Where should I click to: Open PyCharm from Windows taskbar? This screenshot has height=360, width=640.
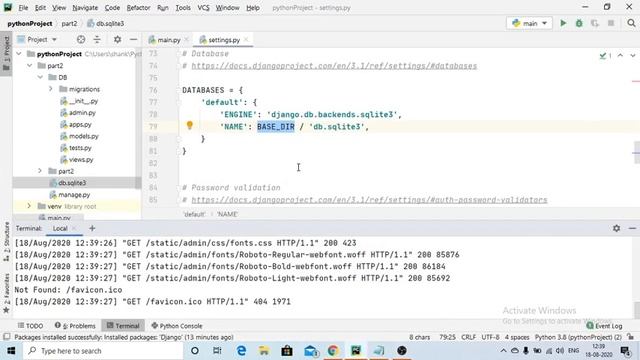(356, 351)
